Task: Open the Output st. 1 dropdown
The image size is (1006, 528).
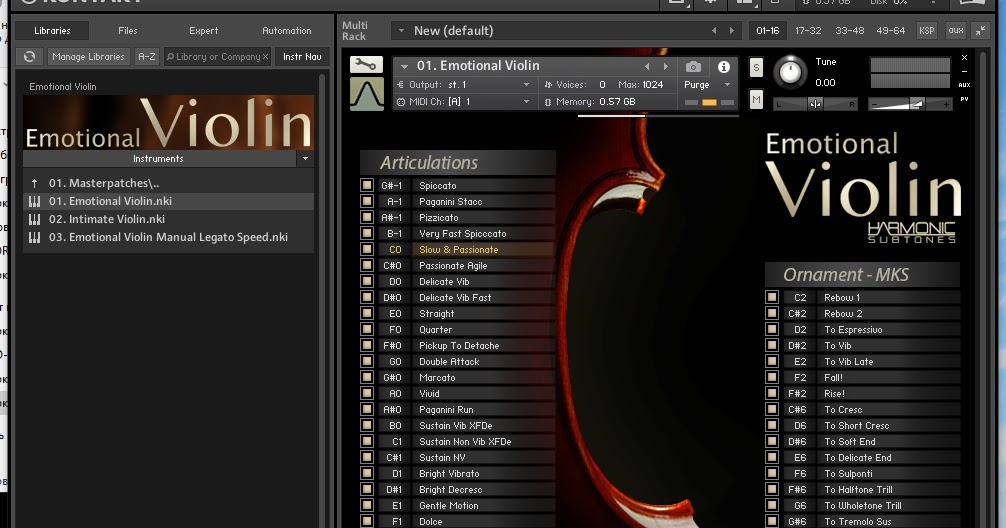Action: click(527, 84)
